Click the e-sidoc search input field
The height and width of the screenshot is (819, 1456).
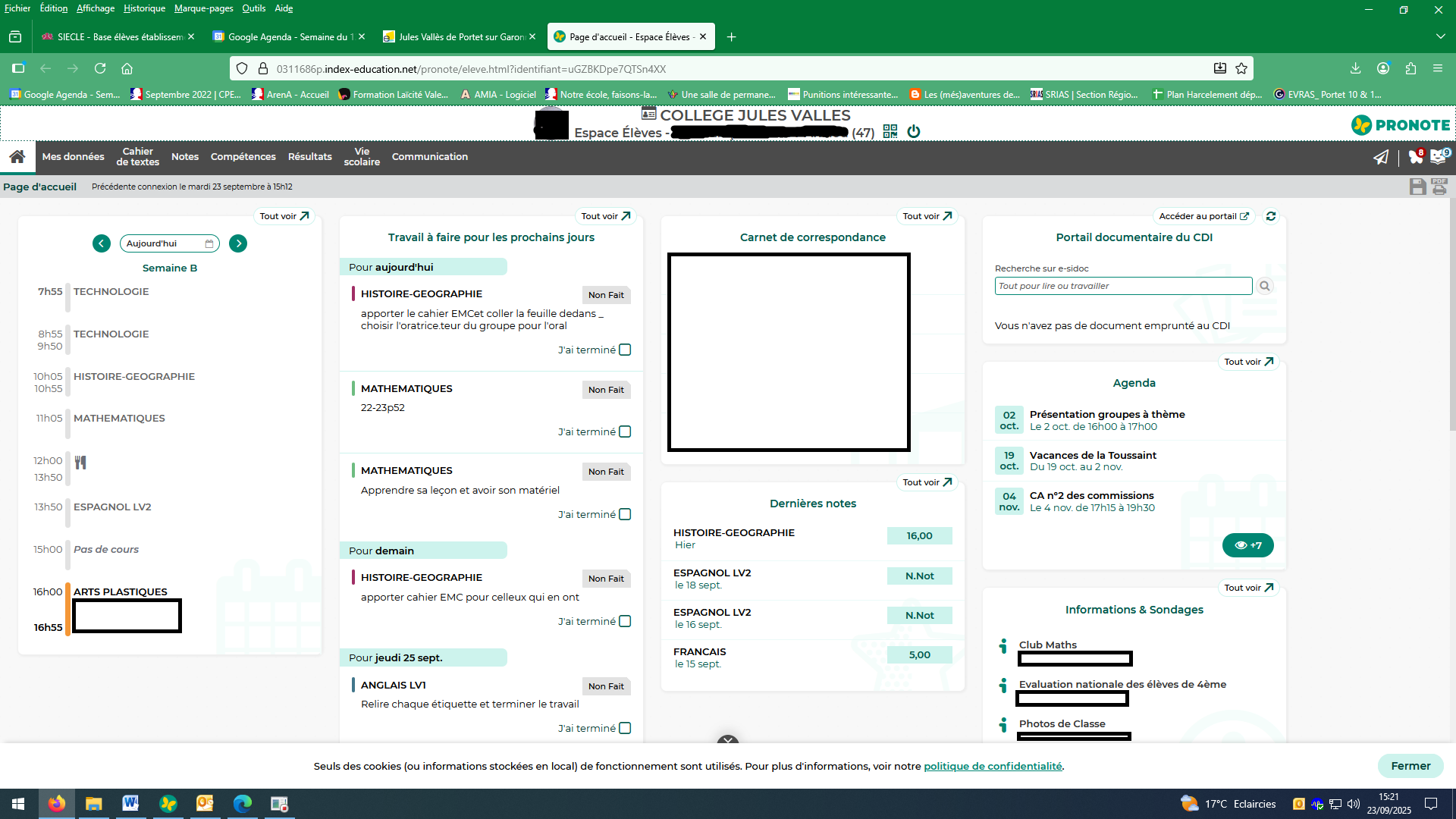[x=1122, y=286]
